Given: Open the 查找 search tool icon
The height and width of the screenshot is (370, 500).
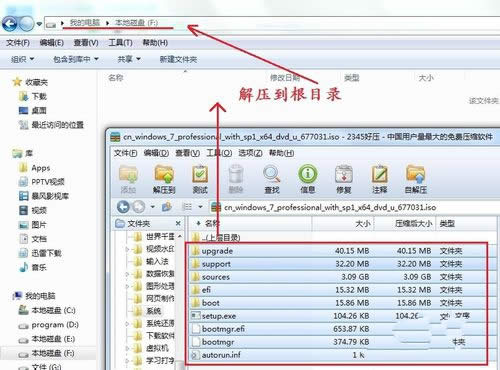Looking at the screenshot, I should pyautogui.click(x=272, y=179).
